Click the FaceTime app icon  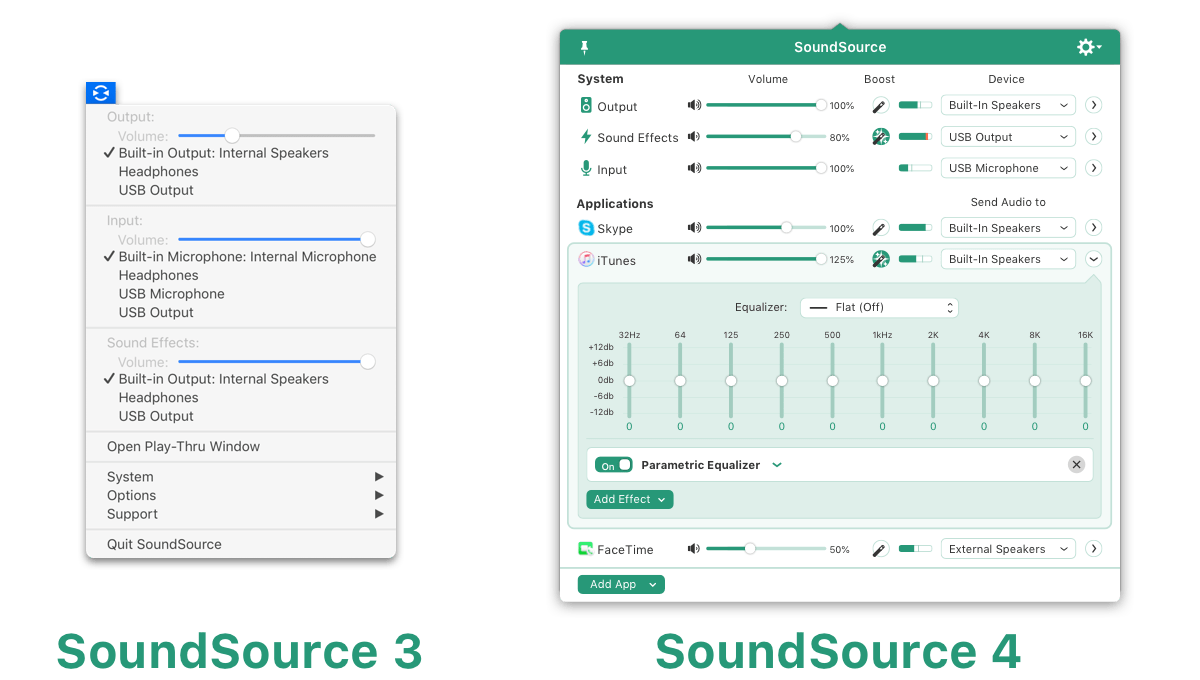click(585, 549)
